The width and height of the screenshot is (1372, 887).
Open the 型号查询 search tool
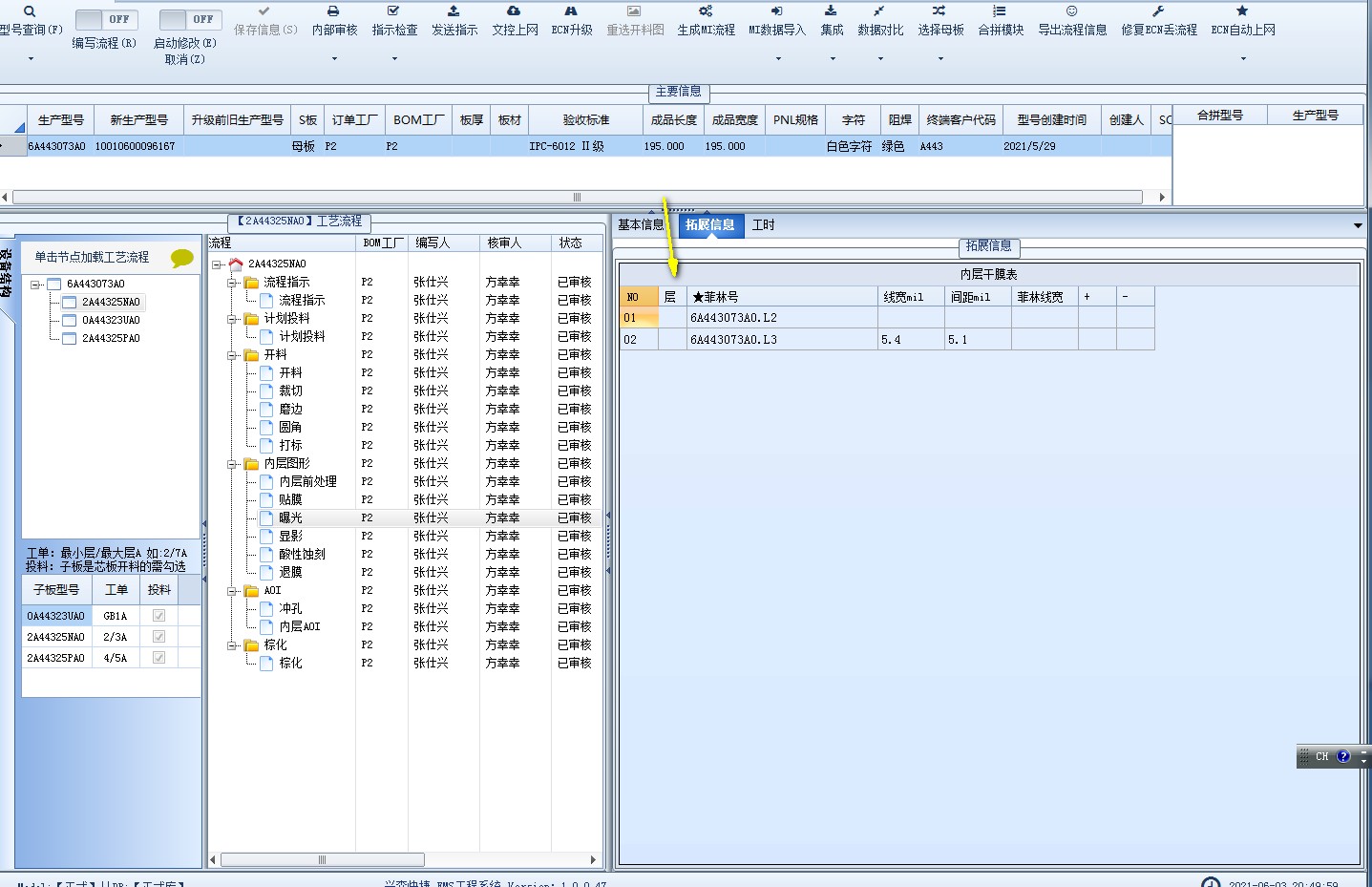pyautogui.click(x=30, y=11)
